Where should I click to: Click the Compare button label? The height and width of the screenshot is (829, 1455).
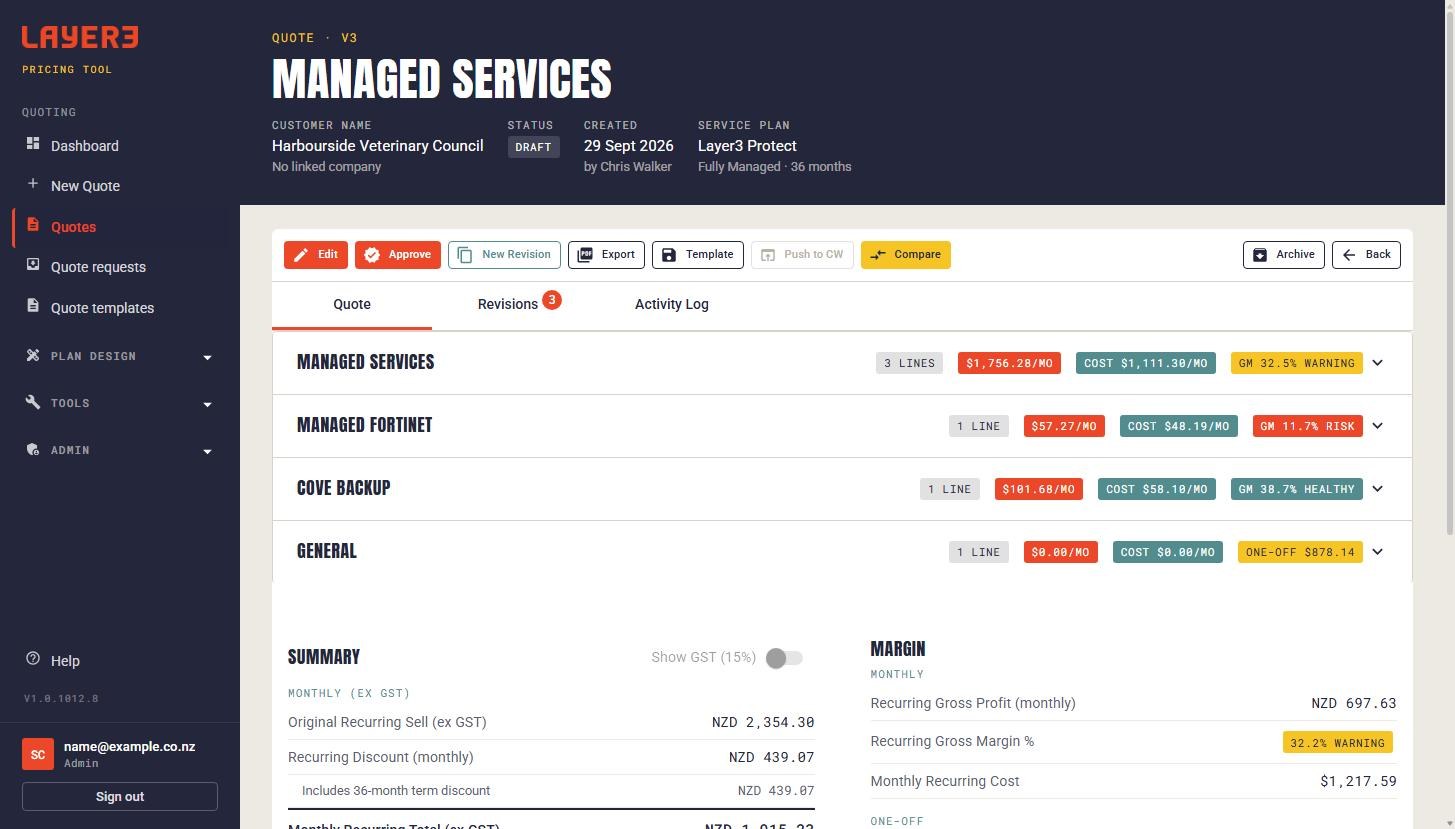pyautogui.click(x=917, y=255)
